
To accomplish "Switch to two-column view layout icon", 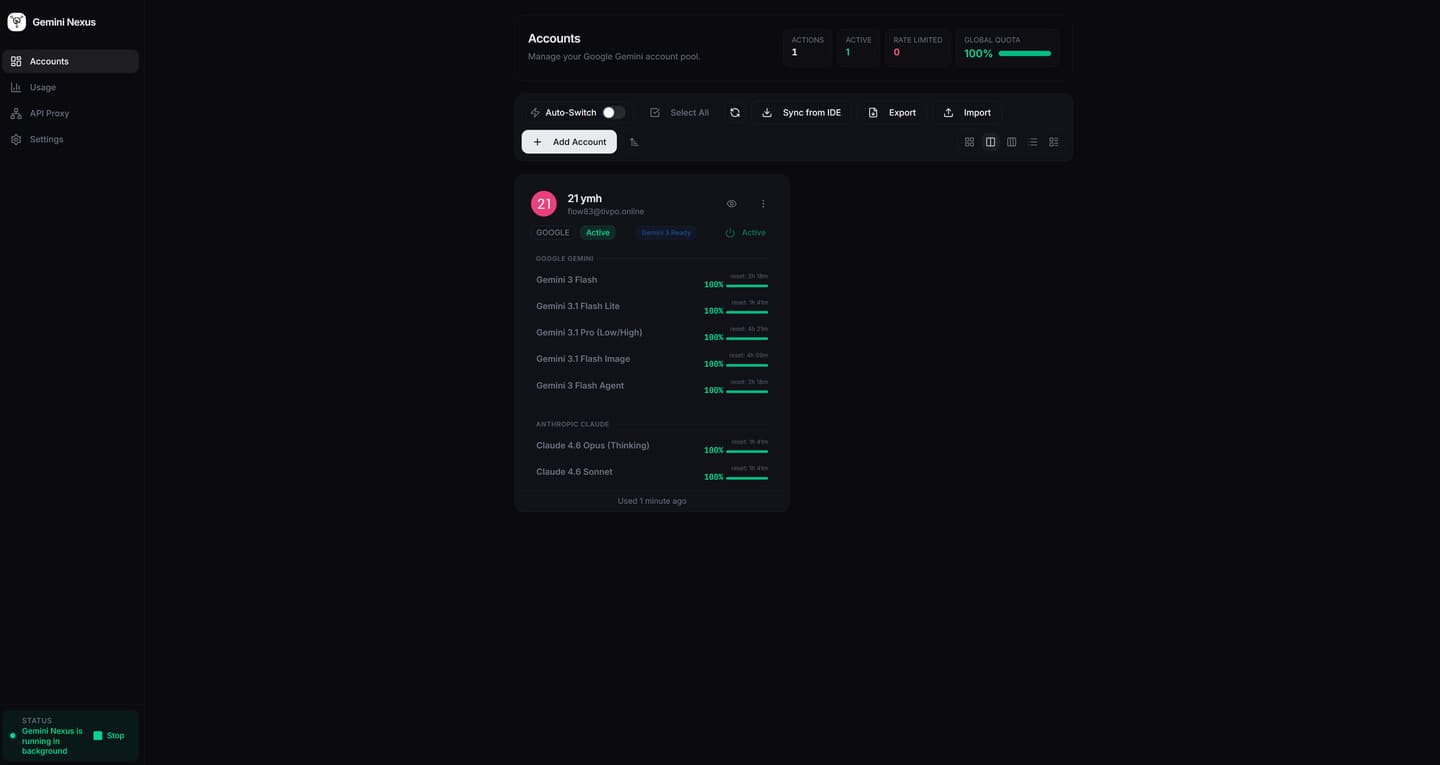I will click(990, 142).
